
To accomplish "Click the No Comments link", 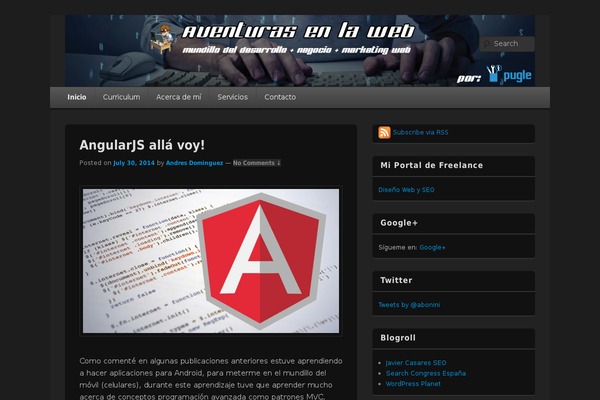I will click(256, 163).
